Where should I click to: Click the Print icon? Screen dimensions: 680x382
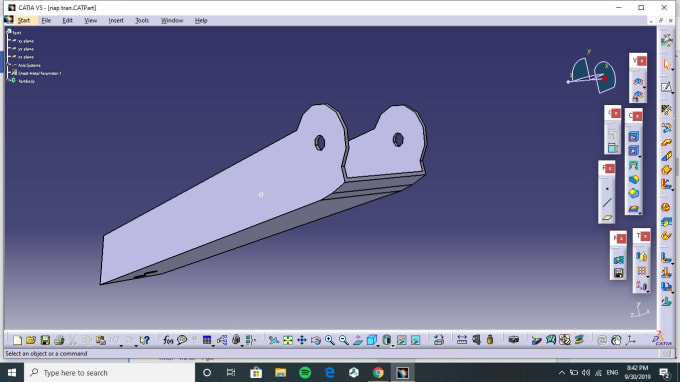click(59, 340)
